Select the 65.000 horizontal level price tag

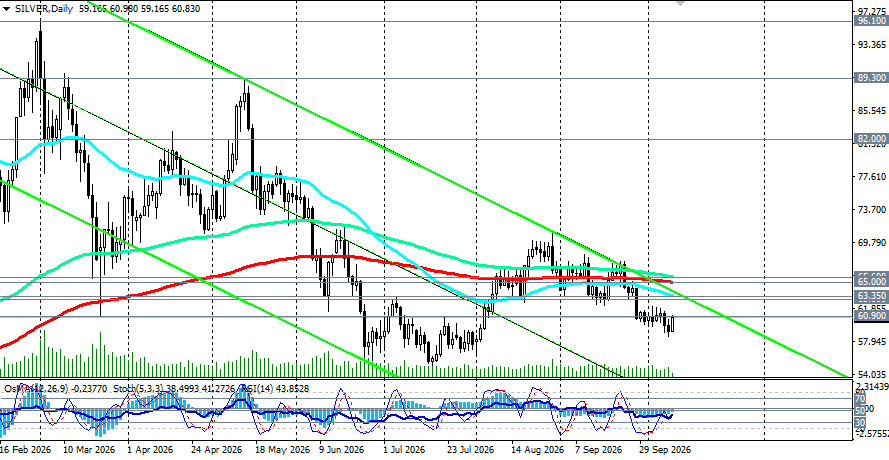(871, 281)
